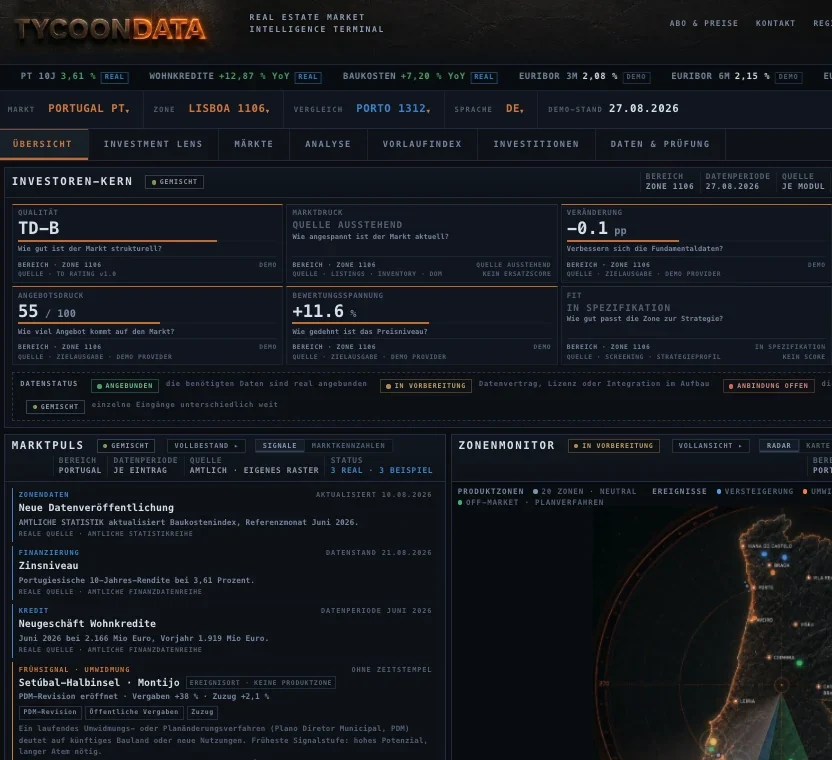Viewport: 832px width, 760px height.
Task: Click the Angebunden status badge
Action: pos(125,386)
